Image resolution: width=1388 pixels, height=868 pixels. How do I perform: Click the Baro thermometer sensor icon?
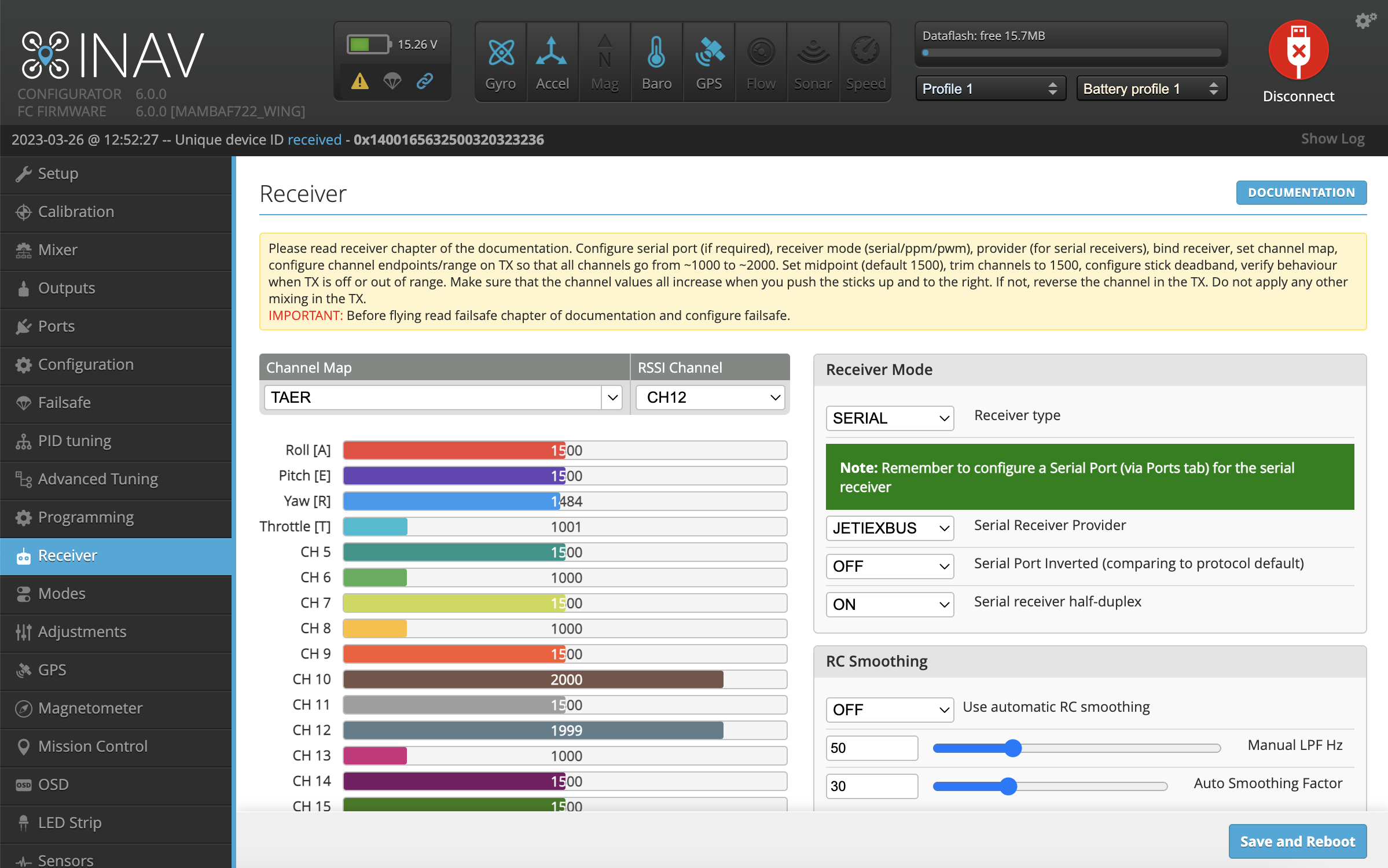[x=656, y=53]
